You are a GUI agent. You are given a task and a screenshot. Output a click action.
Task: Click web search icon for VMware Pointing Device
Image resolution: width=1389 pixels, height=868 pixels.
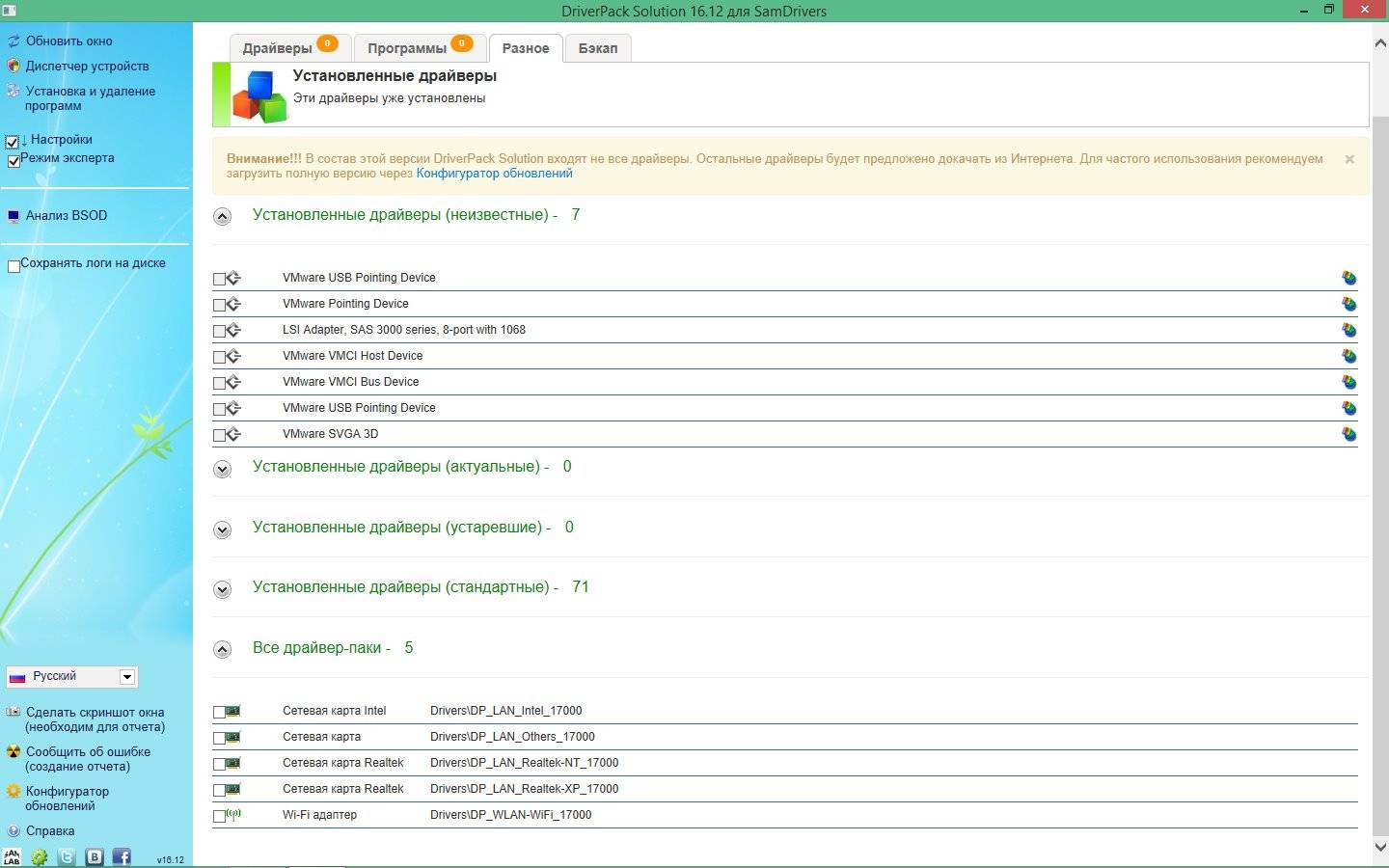(x=1348, y=304)
